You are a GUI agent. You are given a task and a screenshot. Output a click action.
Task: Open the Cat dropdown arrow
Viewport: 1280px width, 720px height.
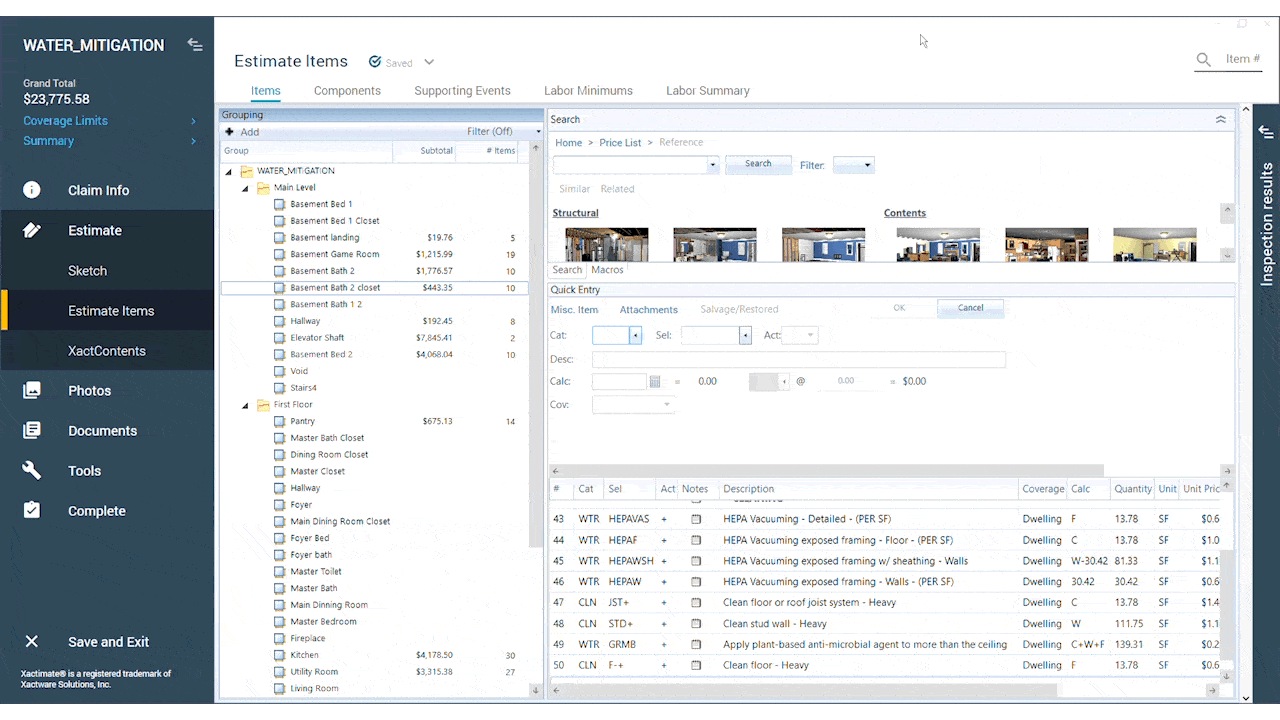pos(635,336)
